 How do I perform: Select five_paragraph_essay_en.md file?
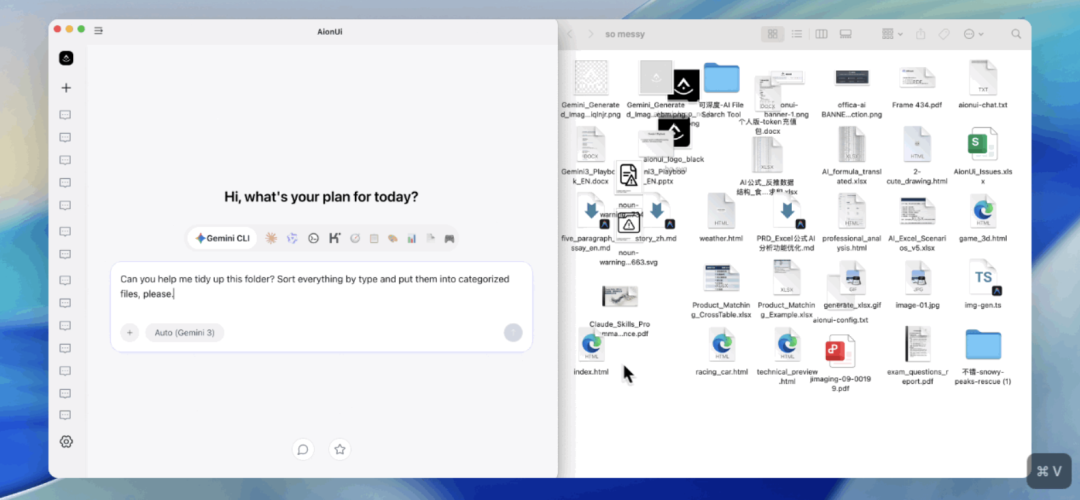(x=591, y=211)
